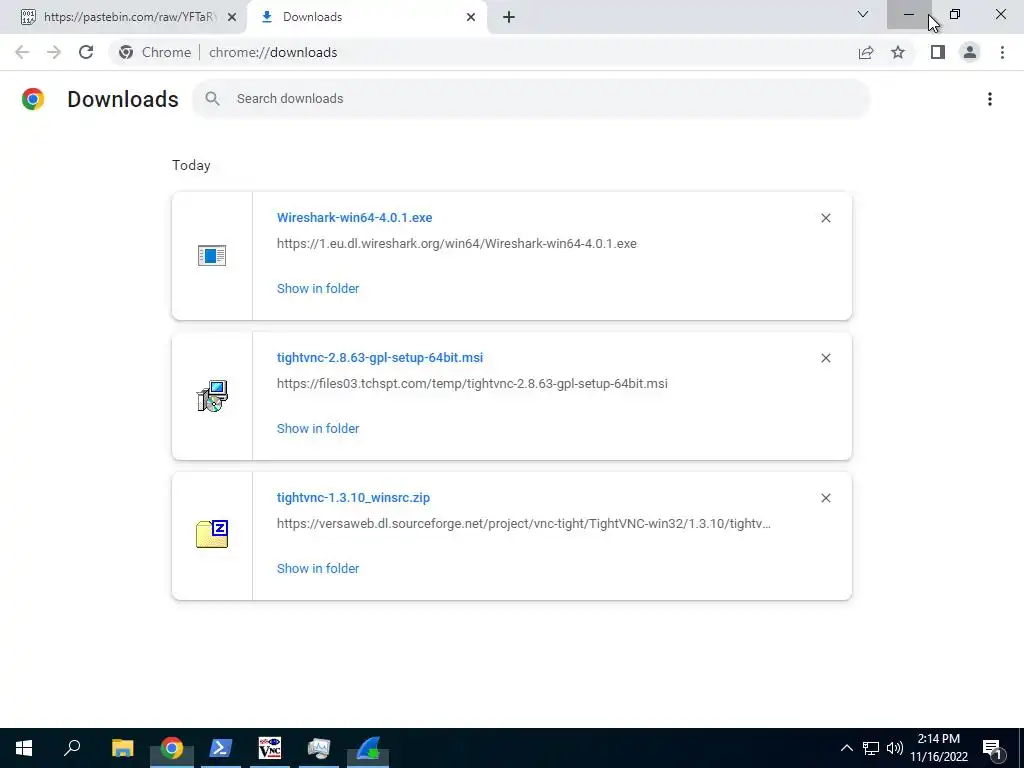Click the sourceforge.net source URL

click(x=524, y=524)
